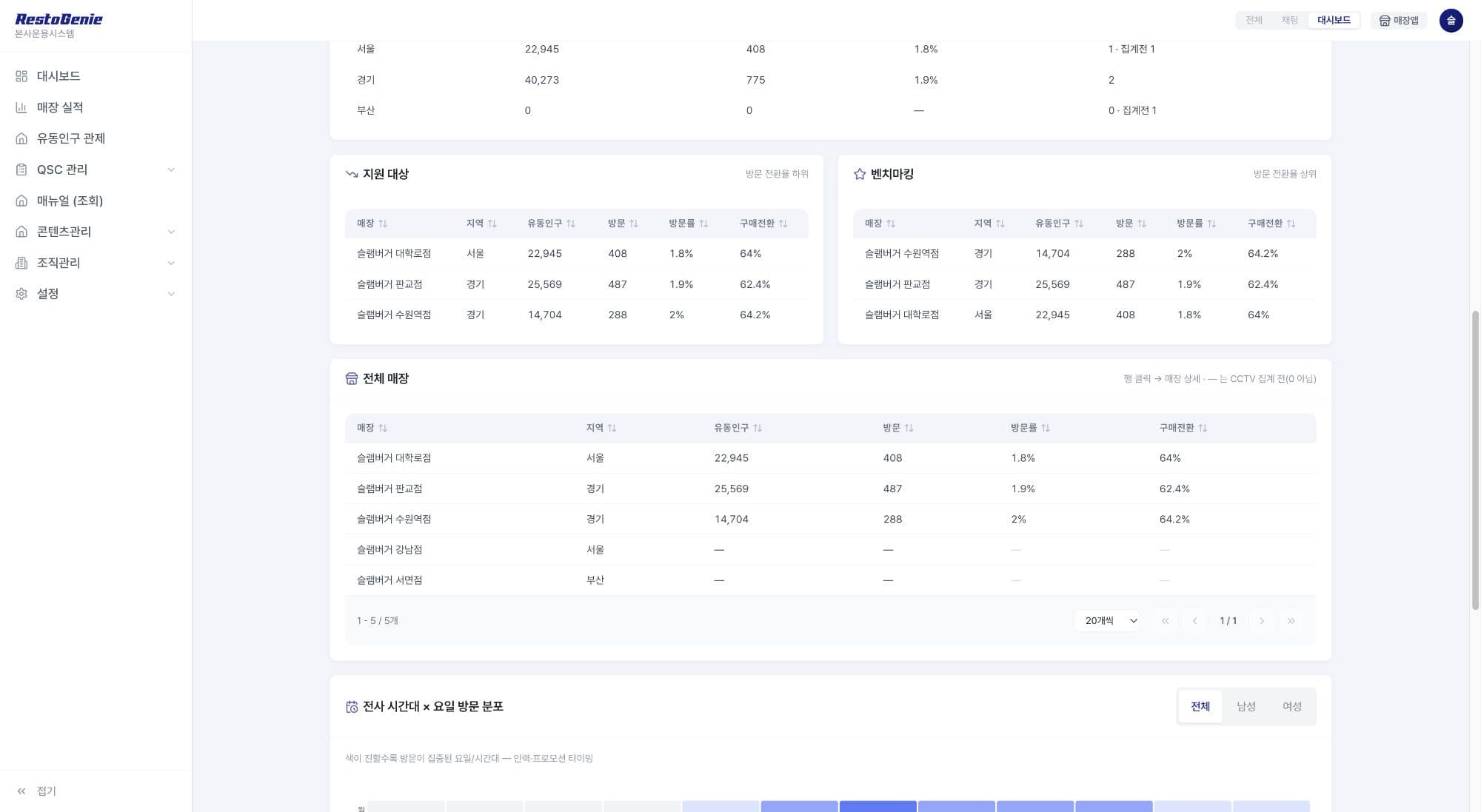Open the 대시보드 sidebar item
Screen dimensions: 1481x812
point(96,76)
